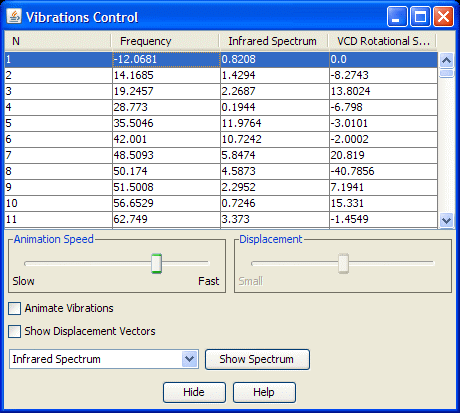The image size is (460, 413).
Task: Click the Java icon in title bar
Action: click(x=14, y=16)
